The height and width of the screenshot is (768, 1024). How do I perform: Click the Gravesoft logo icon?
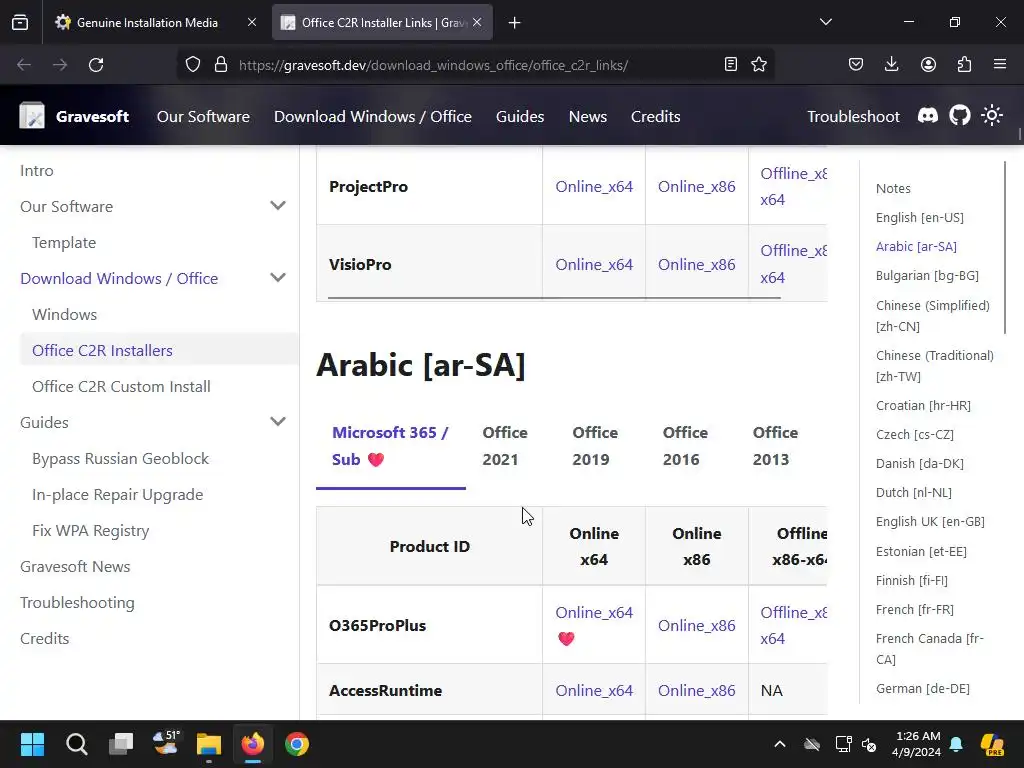pyautogui.click(x=32, y=116)
